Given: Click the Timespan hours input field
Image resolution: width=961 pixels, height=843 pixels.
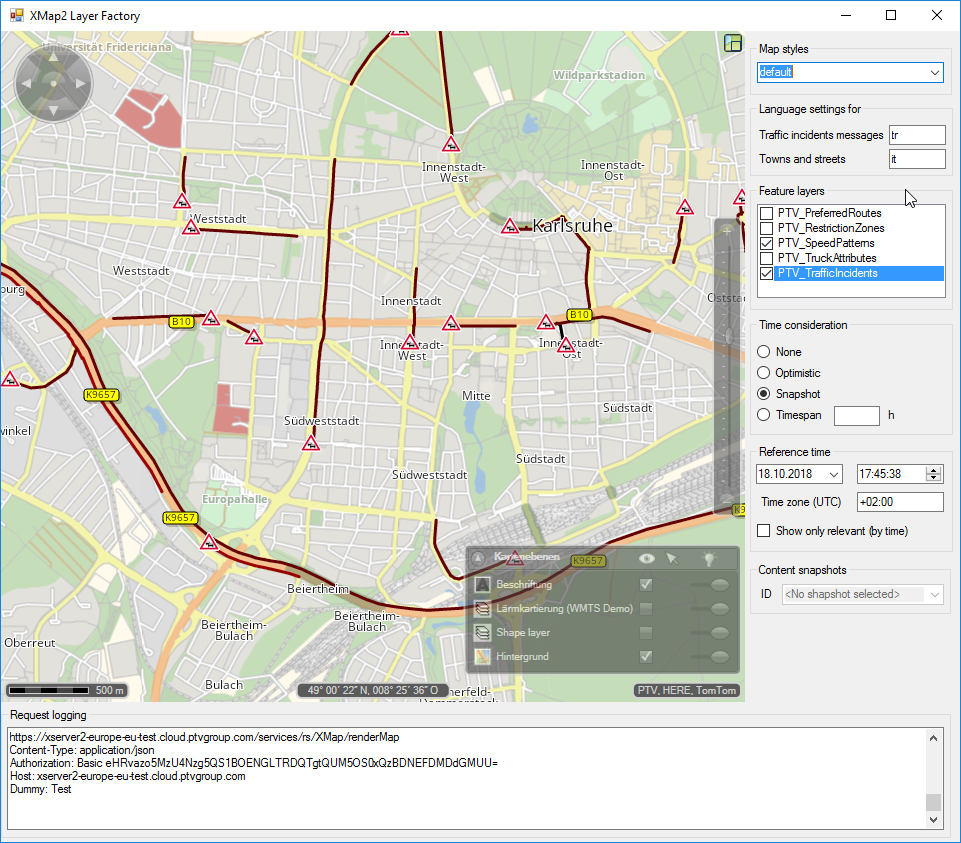Looking at the screenshot, I should (x=857, y=415).
